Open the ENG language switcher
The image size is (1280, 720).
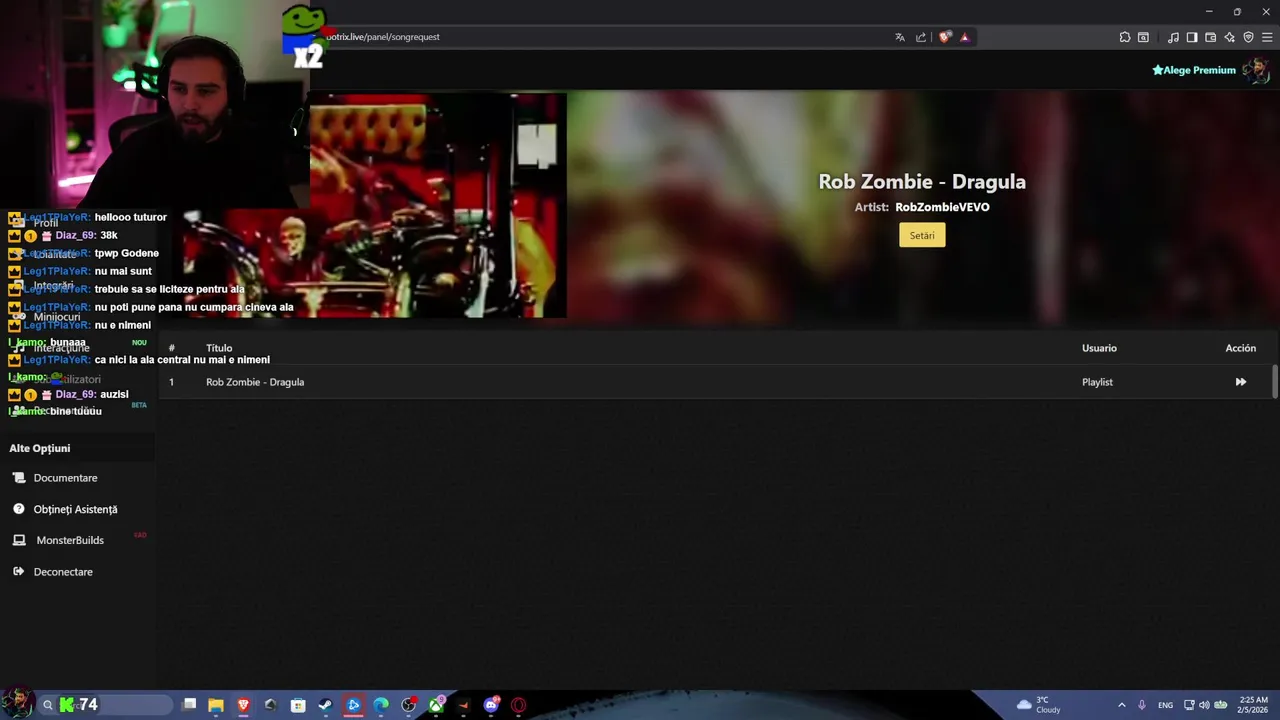click(x=1165, y=705)
